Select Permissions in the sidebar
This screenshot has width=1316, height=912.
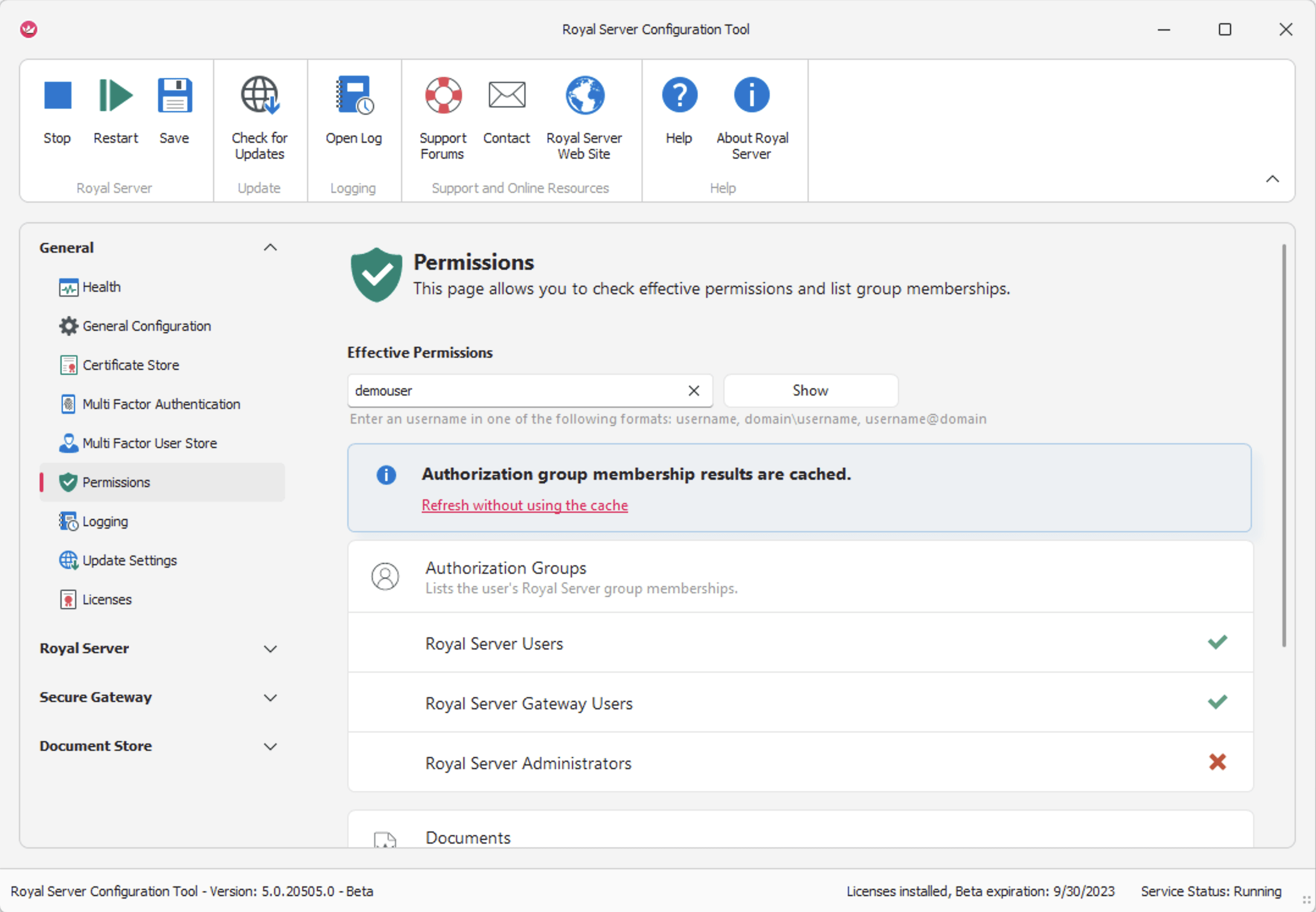coord(162,482)
